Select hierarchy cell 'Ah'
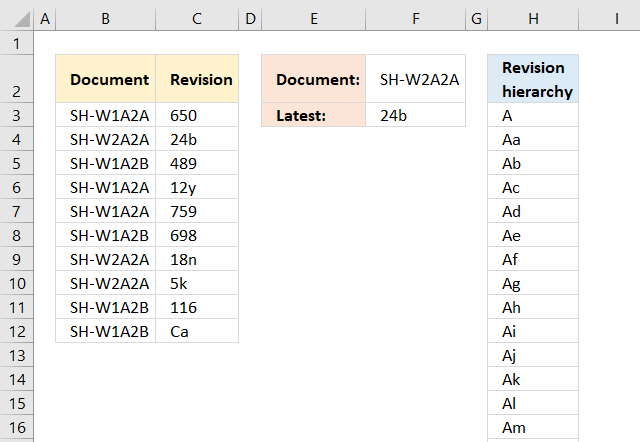The width and height of the screenshot is (640, 442). [533, 307]
